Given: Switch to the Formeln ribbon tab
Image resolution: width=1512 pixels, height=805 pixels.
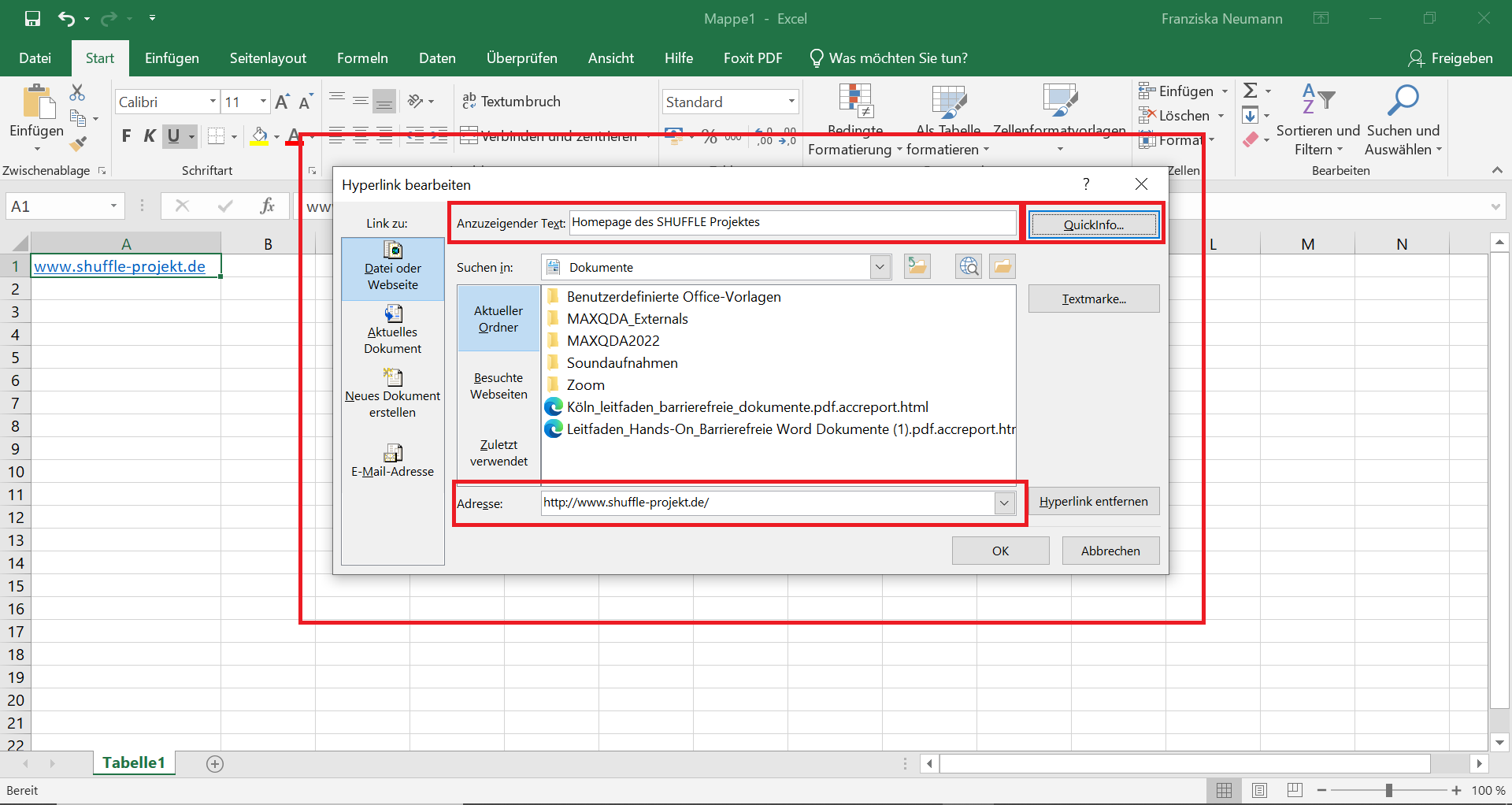Looking at the screenshot, I should [362, 57].
